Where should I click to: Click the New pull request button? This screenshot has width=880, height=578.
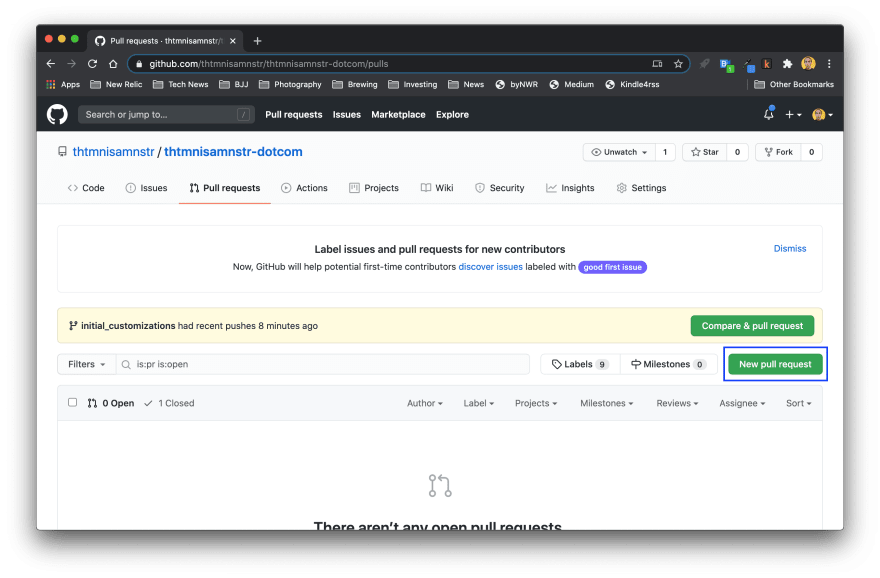click(x=775, y=364)
